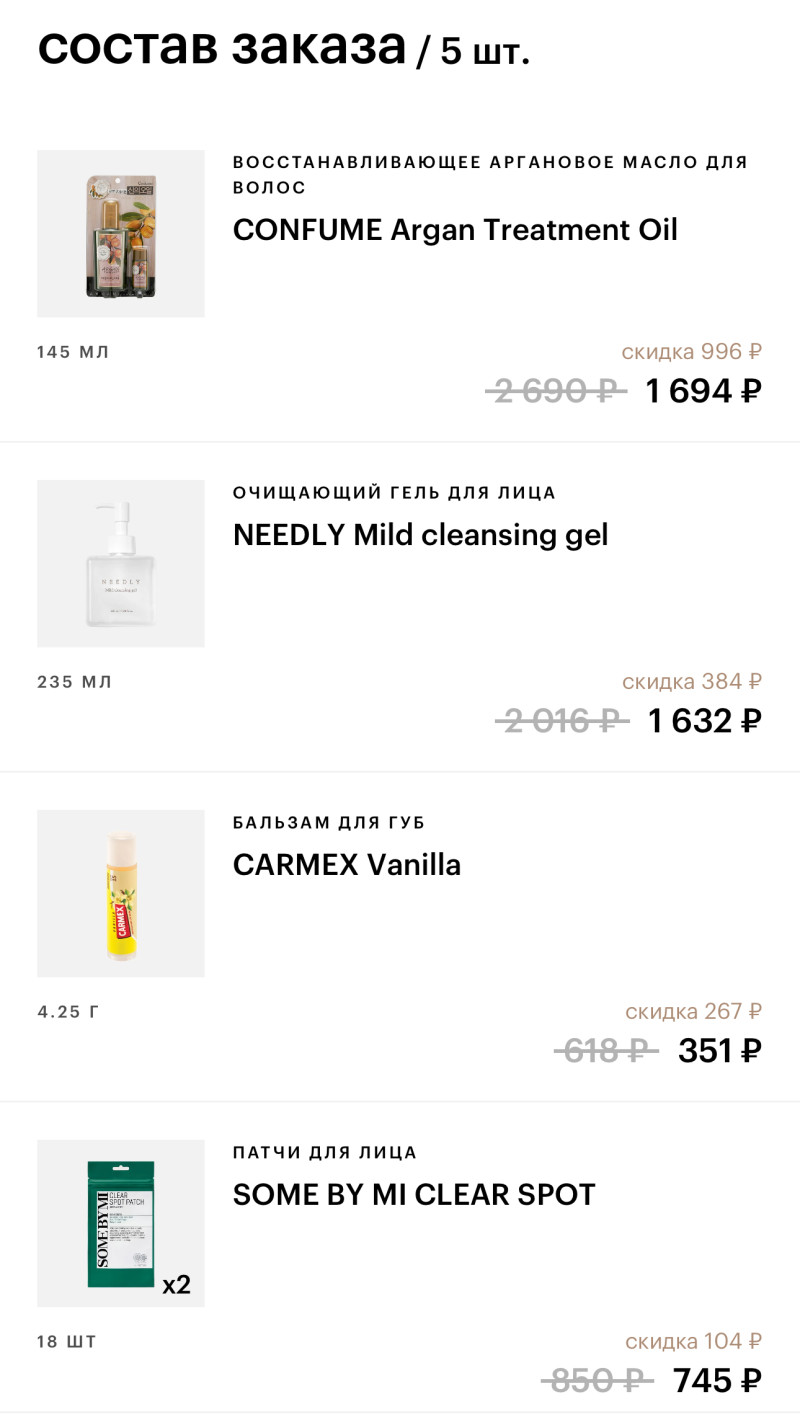Image resolution: width=800 pixels, height=1425 pixels.
Task: Select the CARMEX Vanilla product name
Action: (x=346, y=865)
